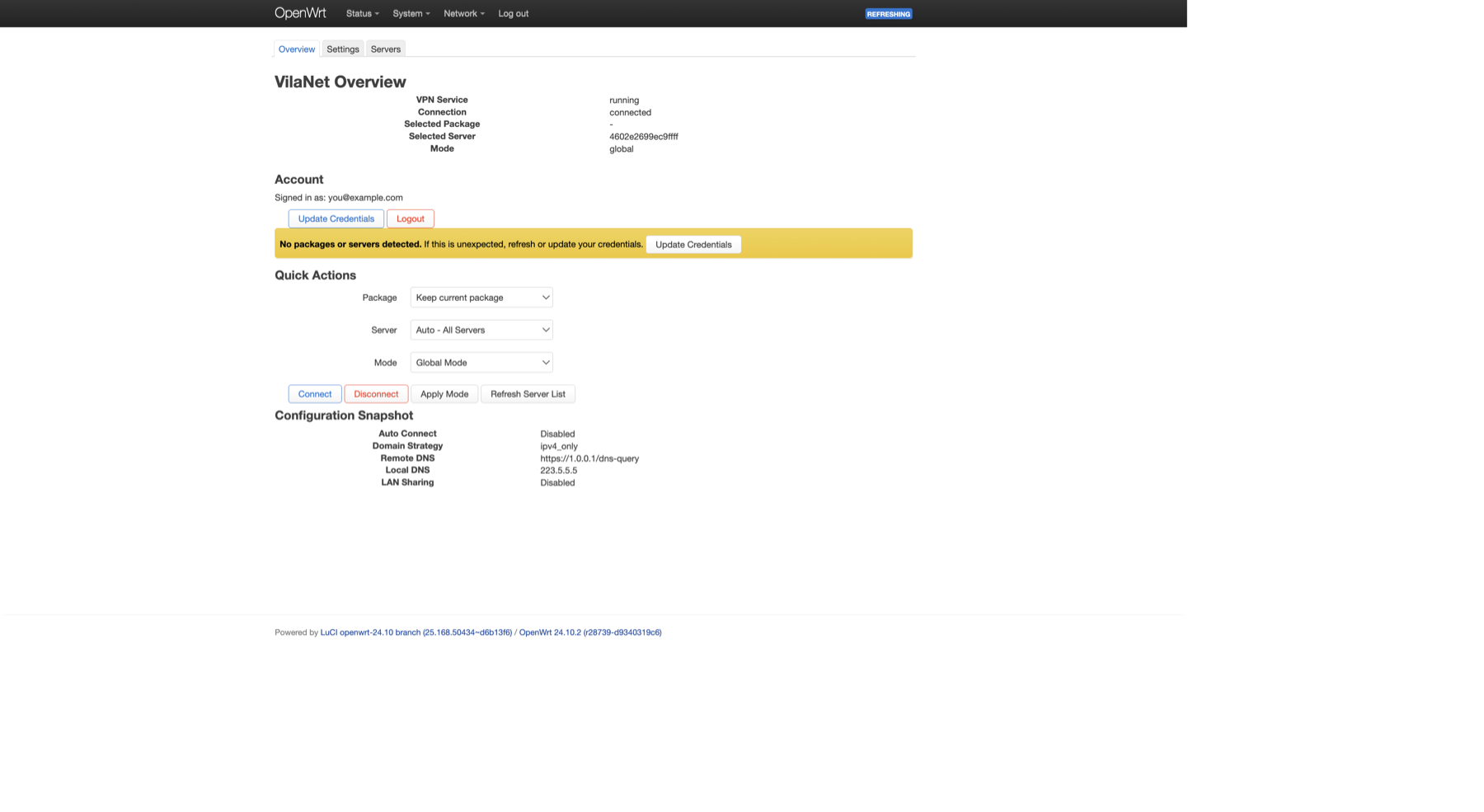1484x812 pixels.
Task: Open the LuCI openwrt-24.10 branch link
Action: tap(416, 632)
